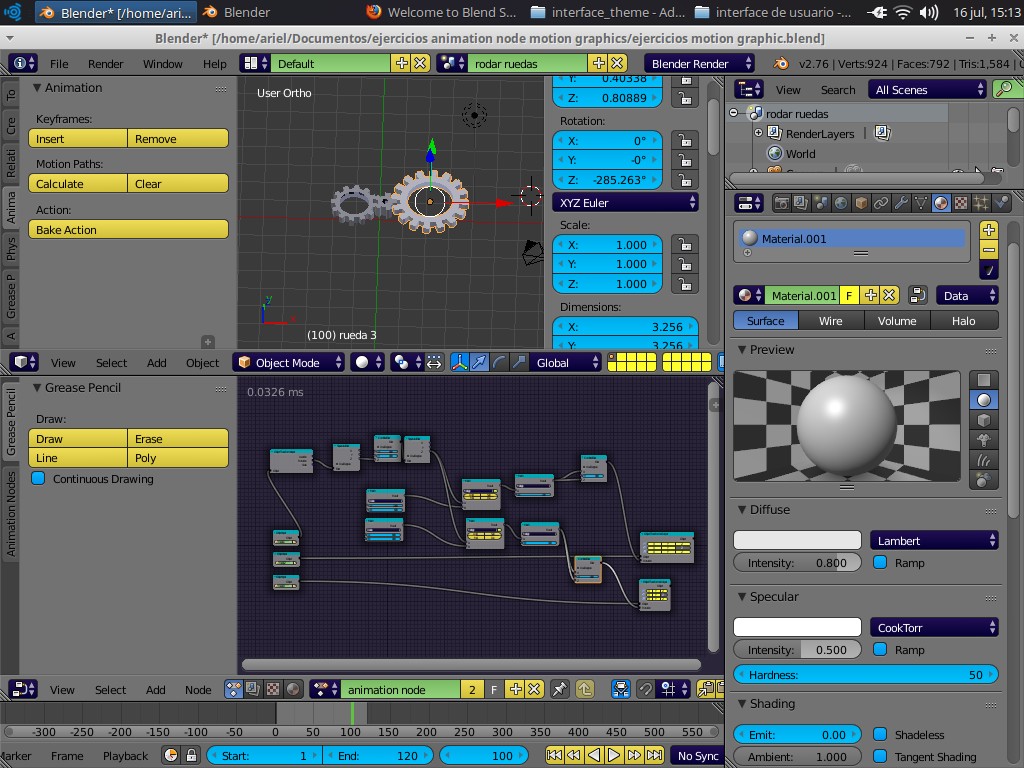Switch to the Wire material tab

click(831, 320)
